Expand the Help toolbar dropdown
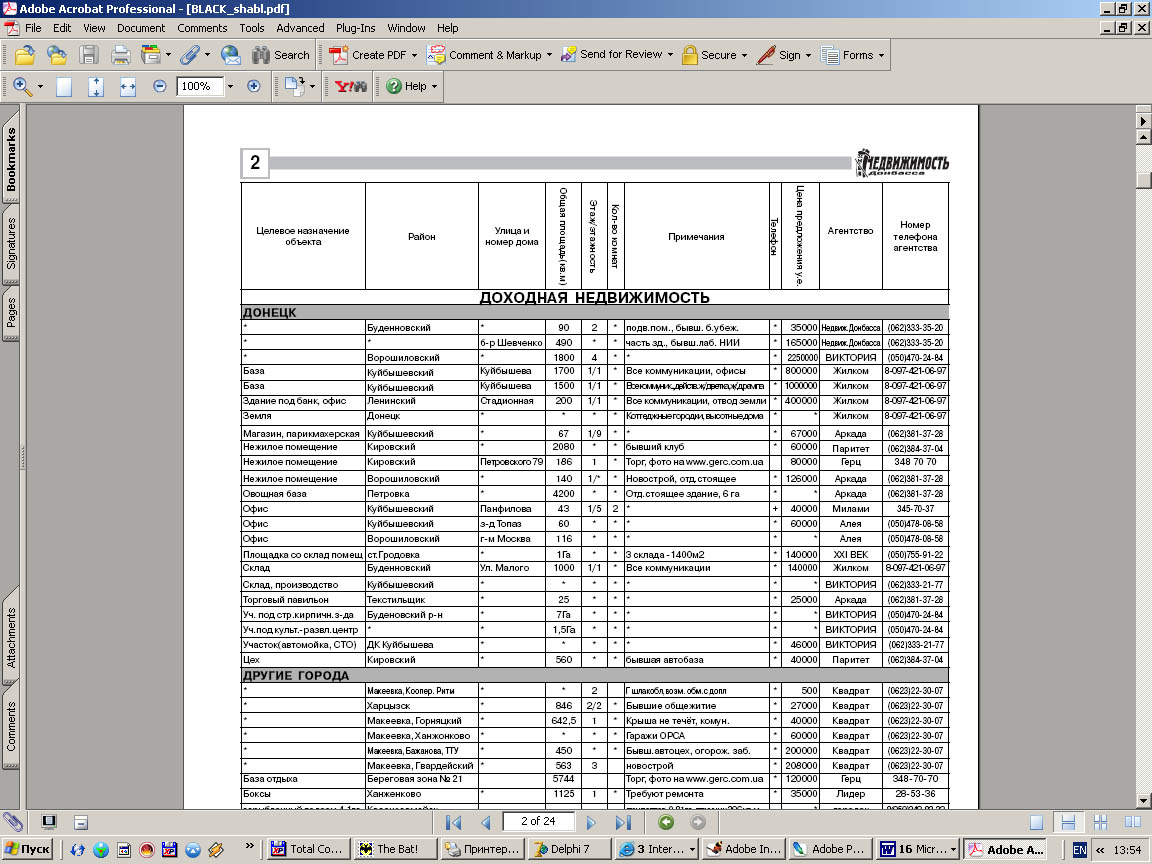The height and width of the screenshot is (864, 1152). pyautogui.click(x=434, y=87)
